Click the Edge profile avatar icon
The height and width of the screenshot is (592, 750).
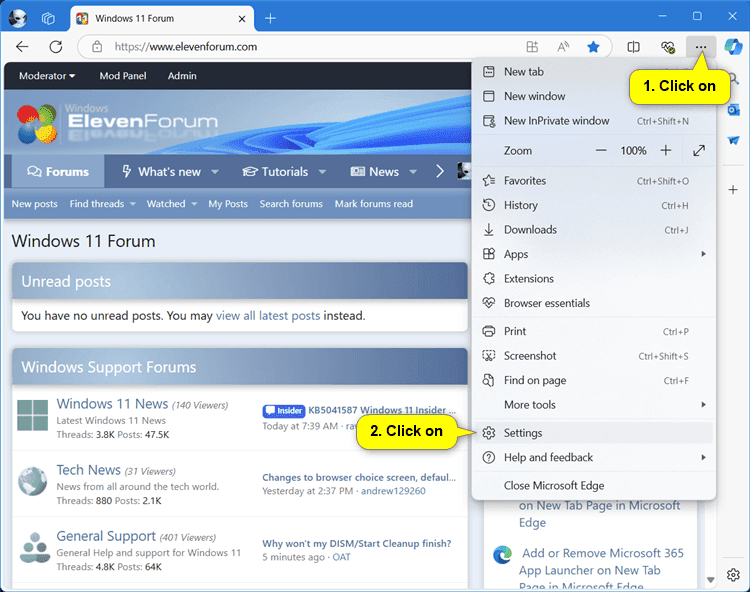pyautogui.click(x=18, y=18)
